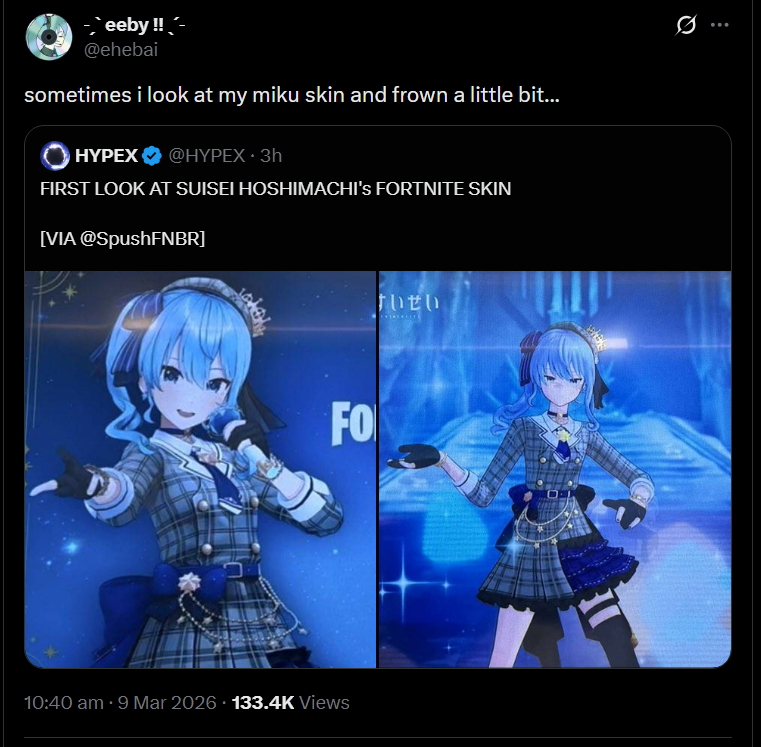The image size is (761, 747).
Task: Open the three-dot more options menu
Action: point(719,25)
